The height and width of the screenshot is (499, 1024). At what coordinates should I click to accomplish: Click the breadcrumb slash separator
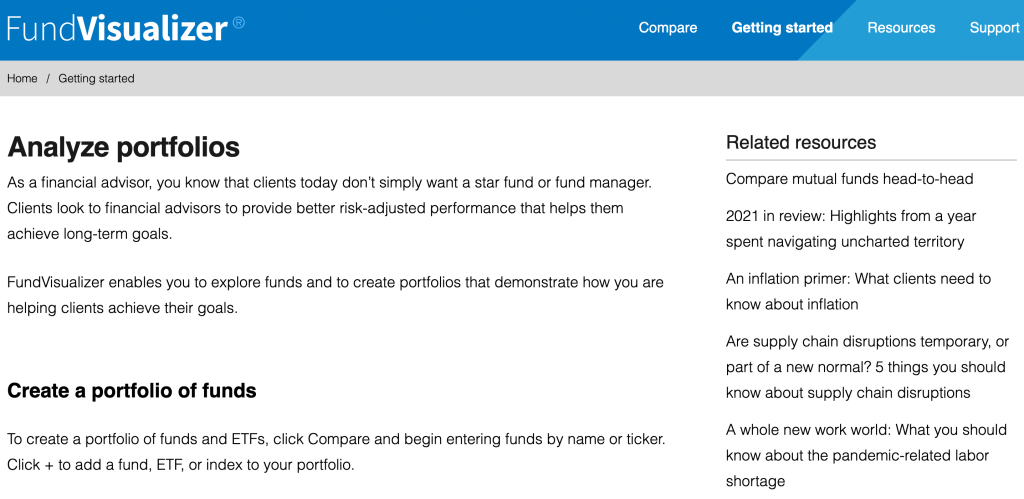click(x=48, y=78)
